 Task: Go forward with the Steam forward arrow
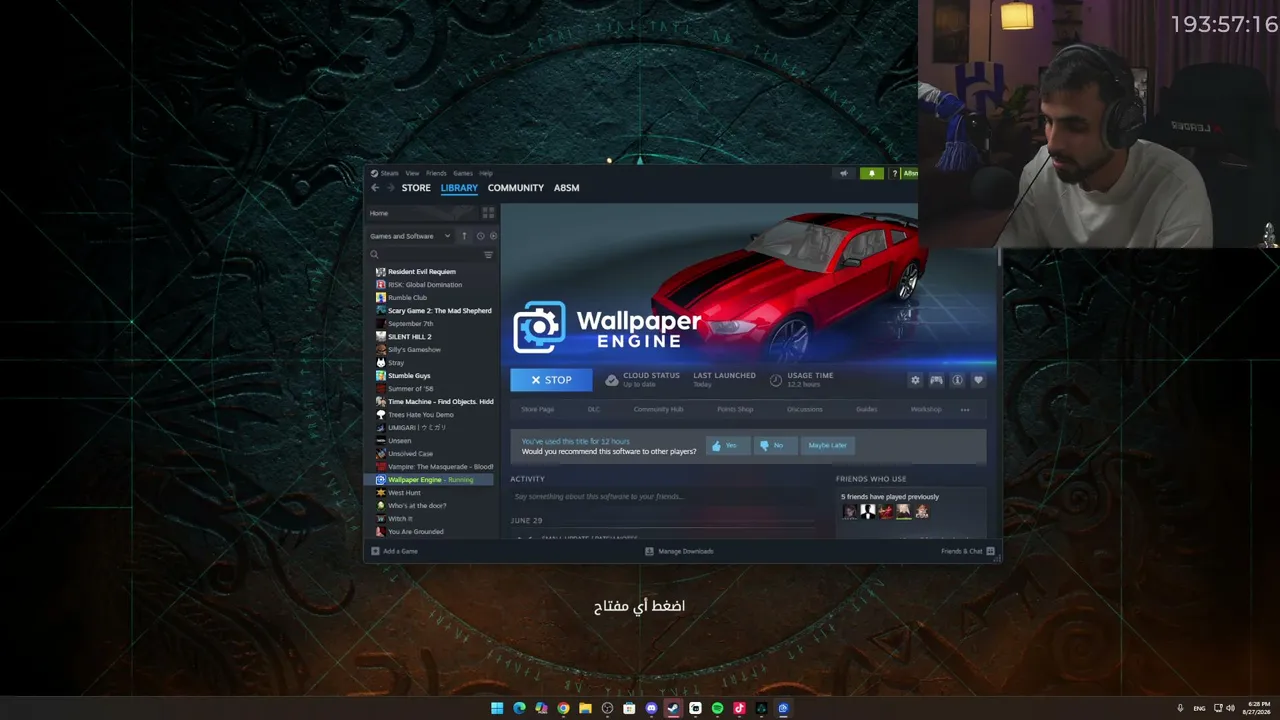[389, 188]
